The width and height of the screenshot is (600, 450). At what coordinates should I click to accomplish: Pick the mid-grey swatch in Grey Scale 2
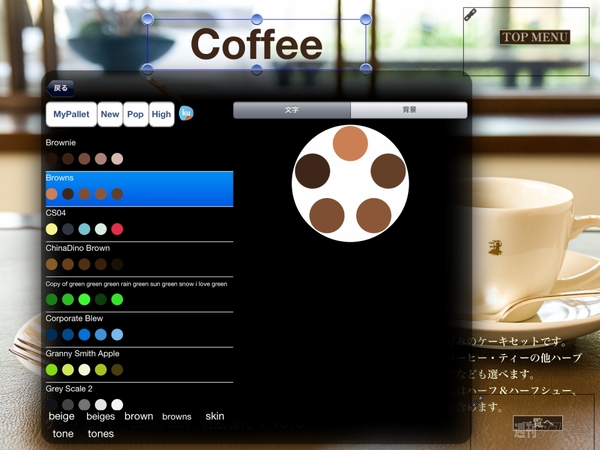84,404
